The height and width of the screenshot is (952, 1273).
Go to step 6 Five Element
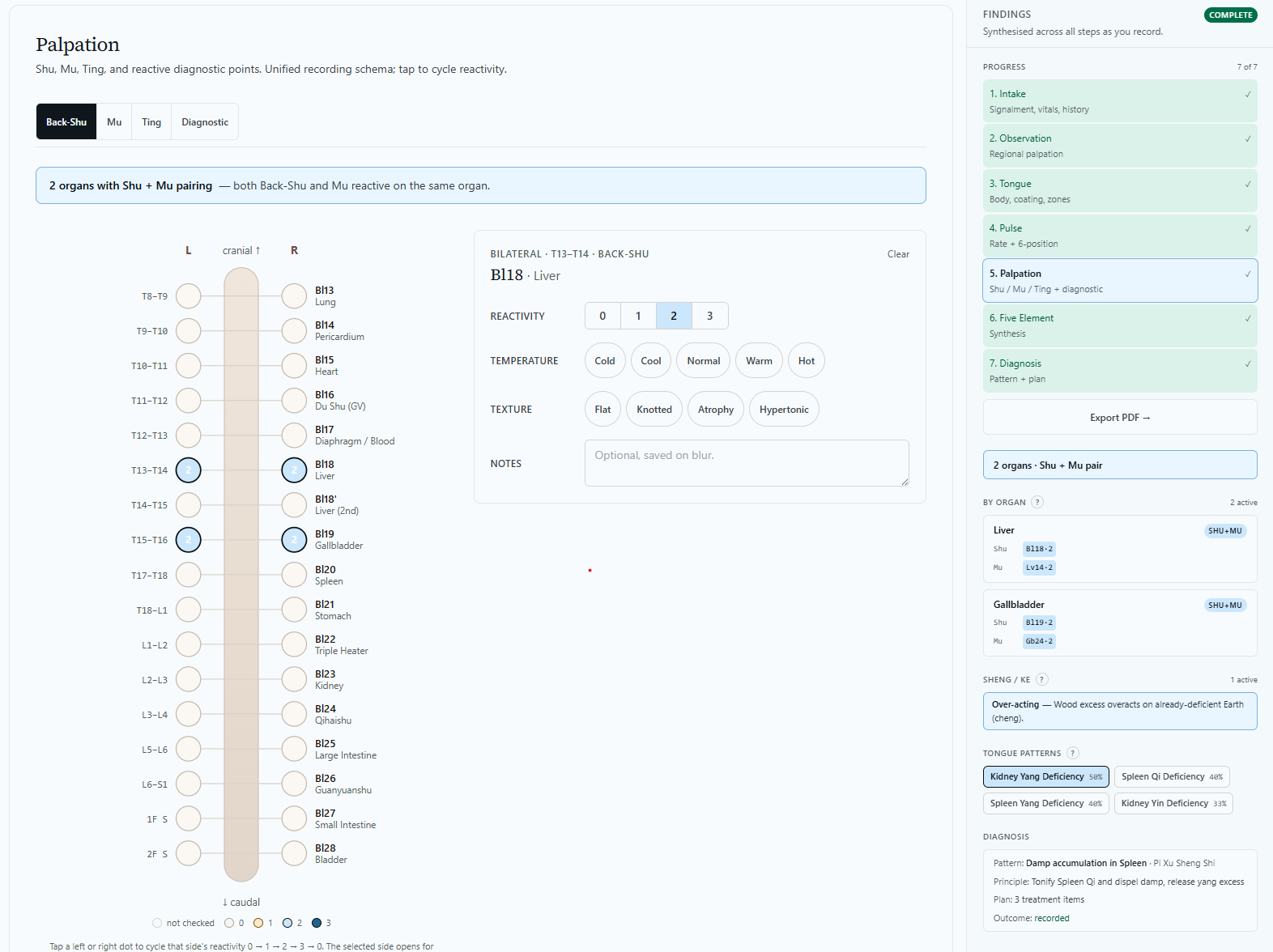pos(1120,325)
